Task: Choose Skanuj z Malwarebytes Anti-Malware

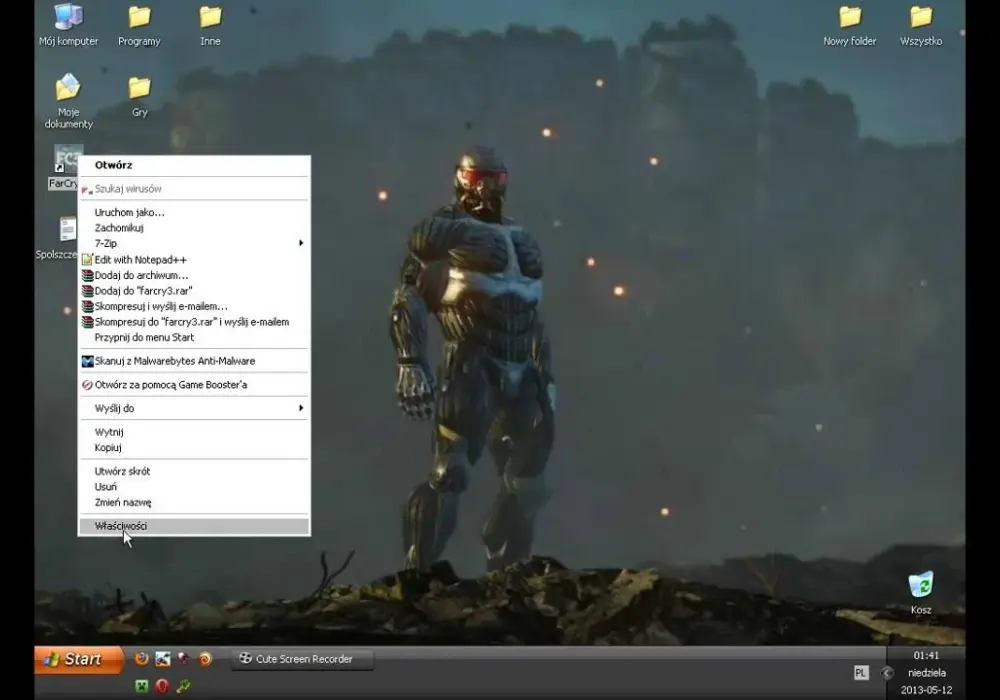Action: [x=194, y=361]
